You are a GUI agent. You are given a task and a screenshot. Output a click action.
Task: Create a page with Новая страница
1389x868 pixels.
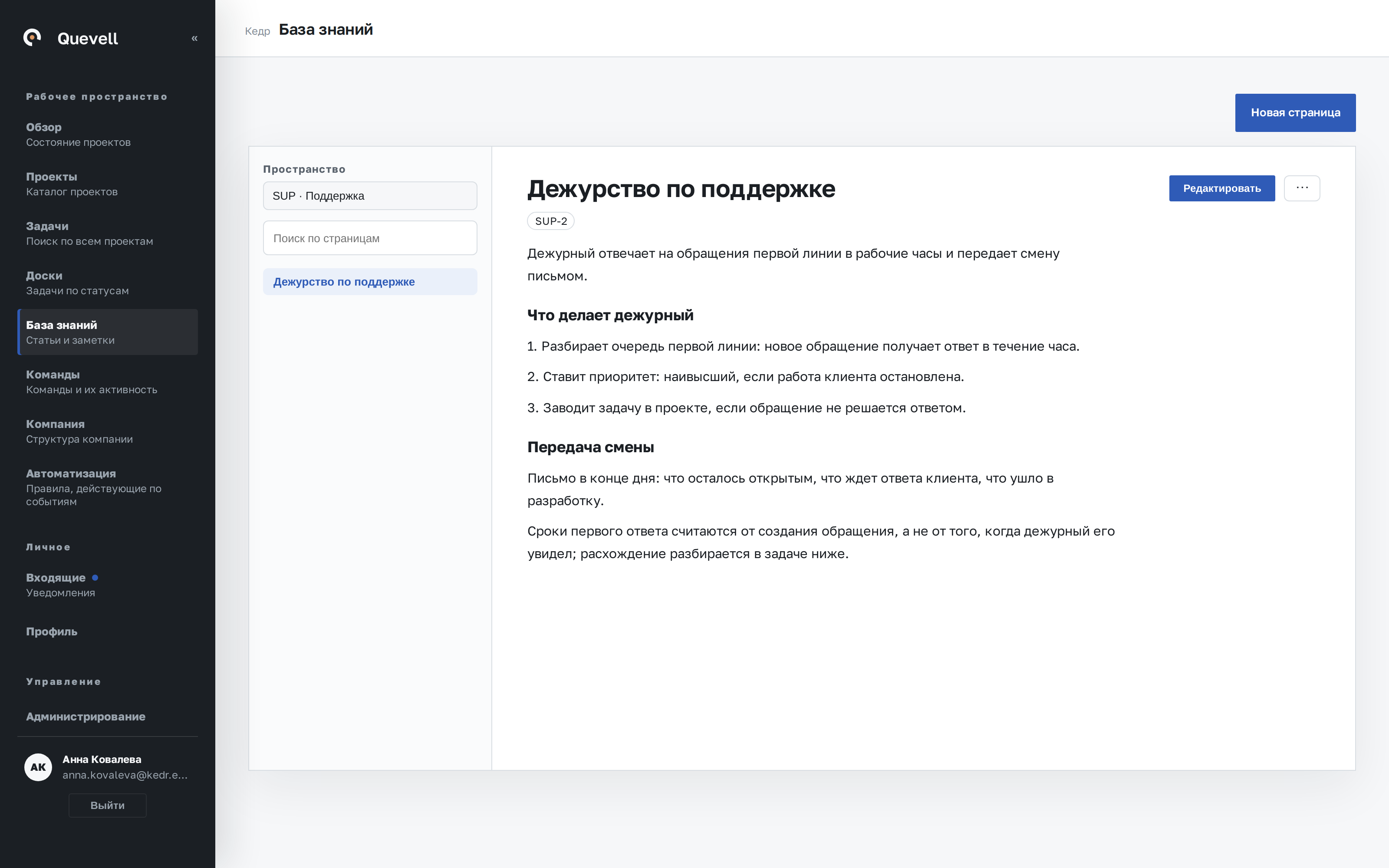click(1295, 112)
